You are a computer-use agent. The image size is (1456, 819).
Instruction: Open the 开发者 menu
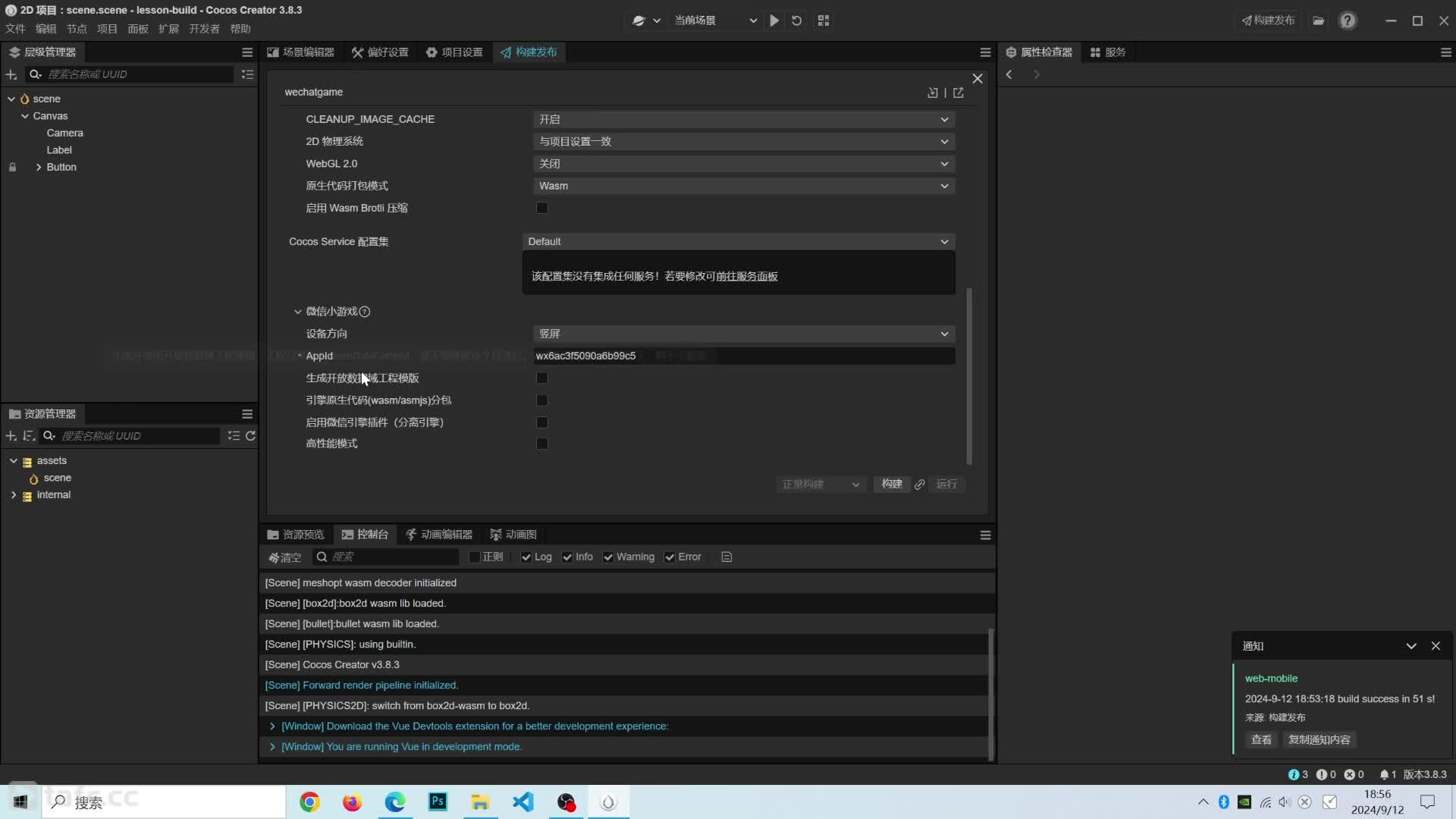point(204,29)
